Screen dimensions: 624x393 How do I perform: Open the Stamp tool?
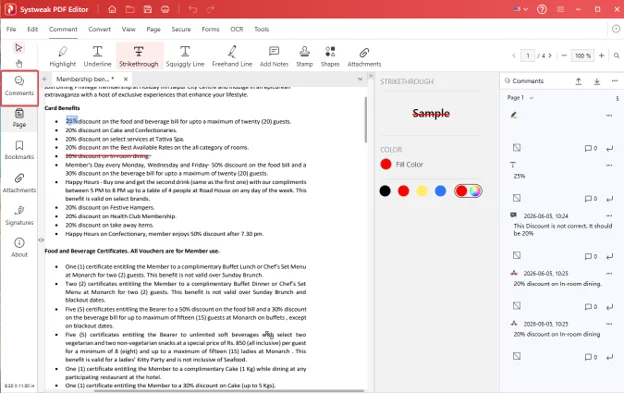point(304,56)
